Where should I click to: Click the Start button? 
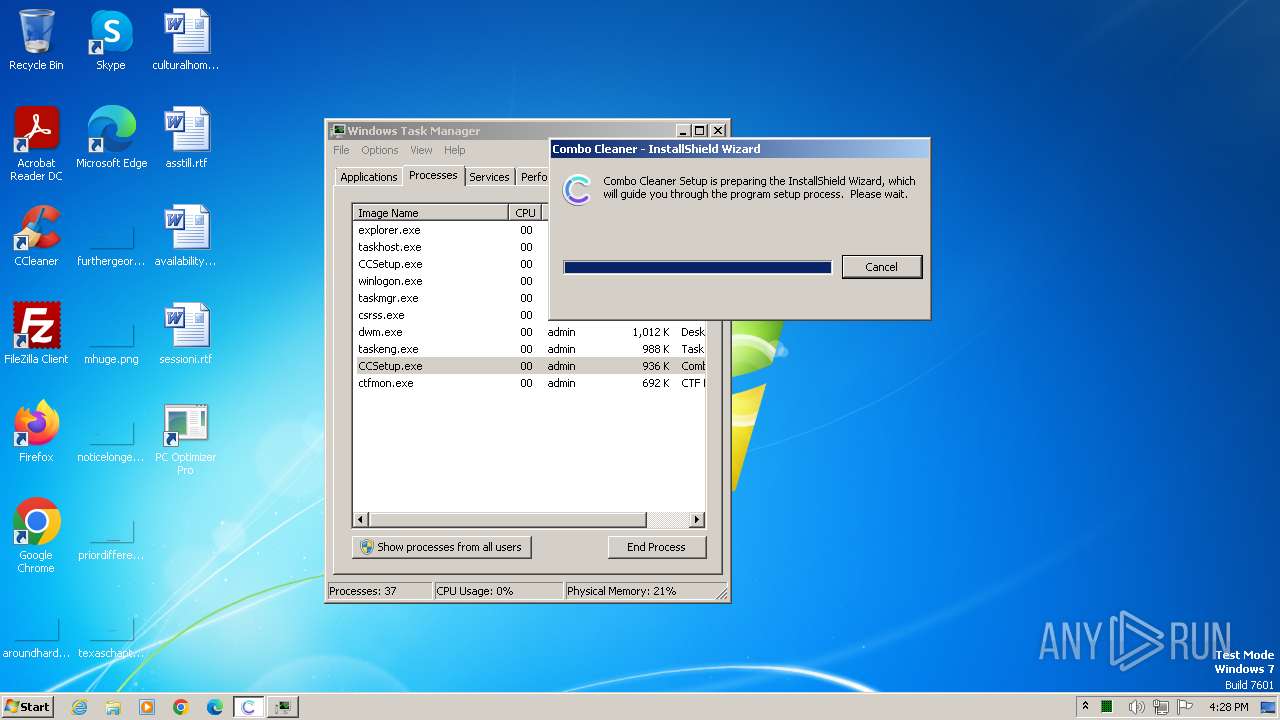click(28, 707)
